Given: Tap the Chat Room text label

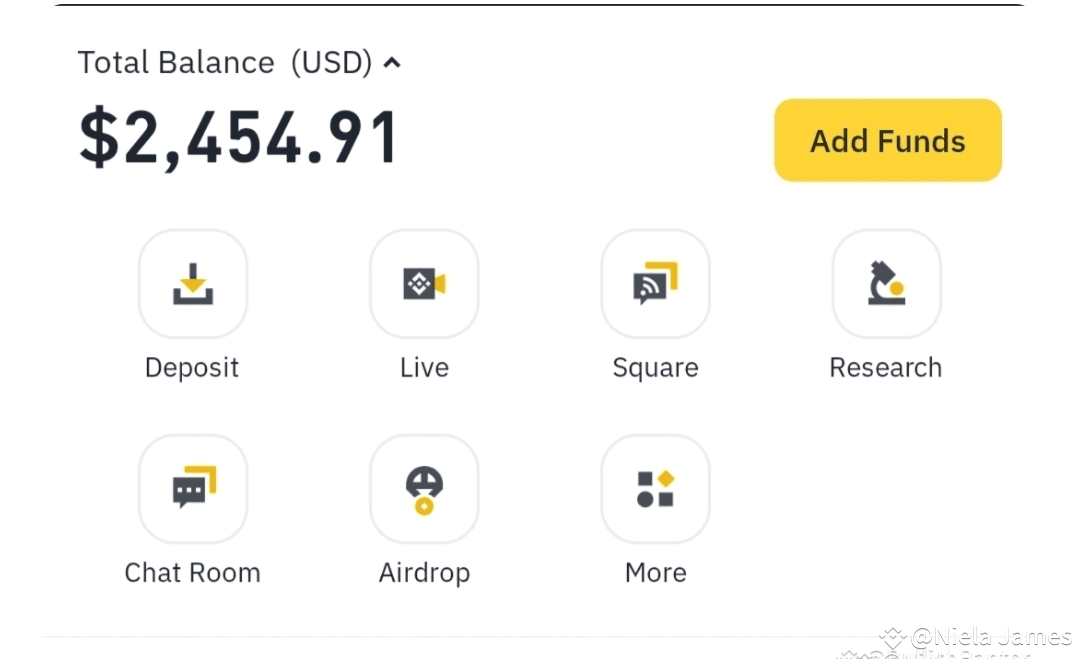Looking at the screenshot, I should (192, 573).
